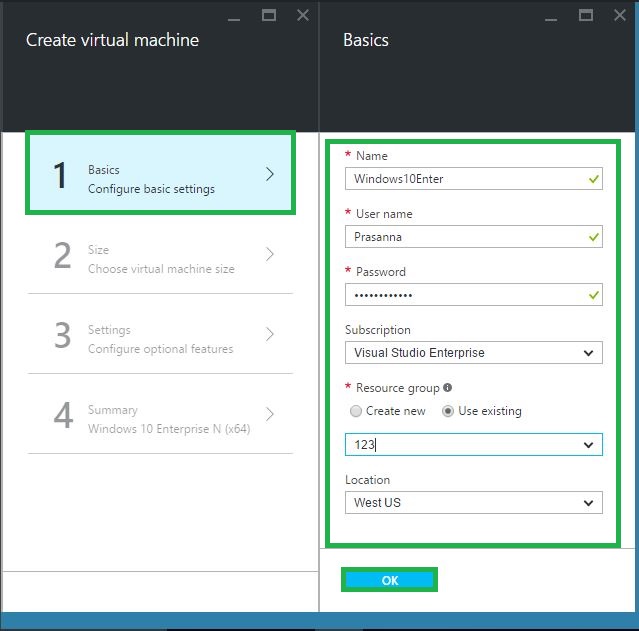Click the Password field

coord(474,294)
